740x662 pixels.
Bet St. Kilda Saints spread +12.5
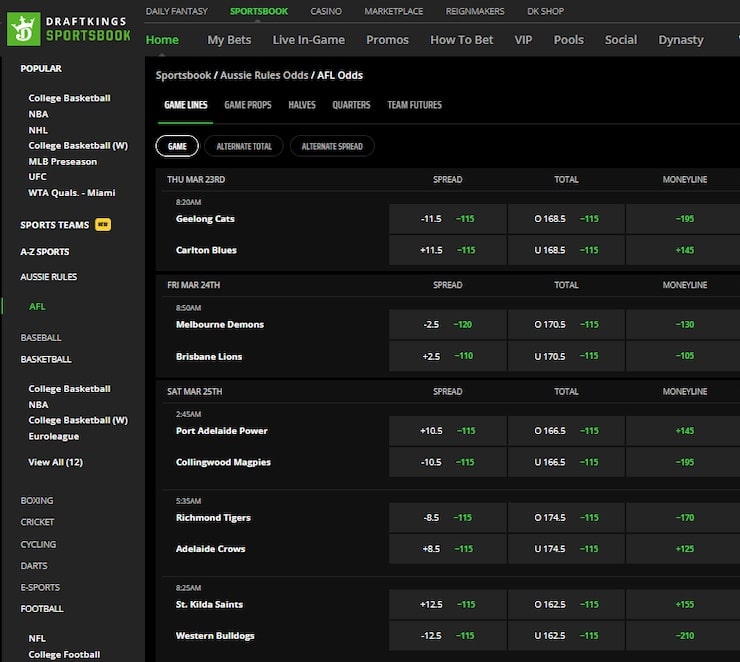click(x=448, y=604)
